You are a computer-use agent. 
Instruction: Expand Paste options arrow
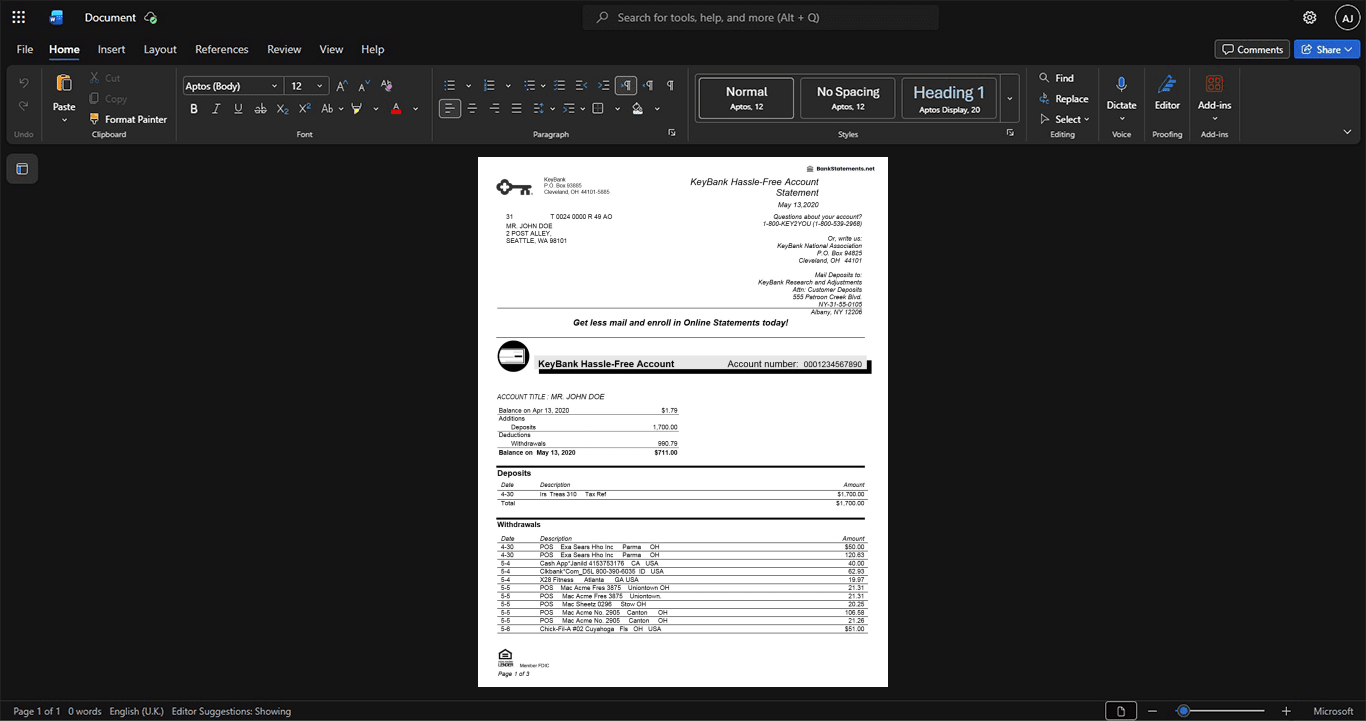[x=64, y=120]
